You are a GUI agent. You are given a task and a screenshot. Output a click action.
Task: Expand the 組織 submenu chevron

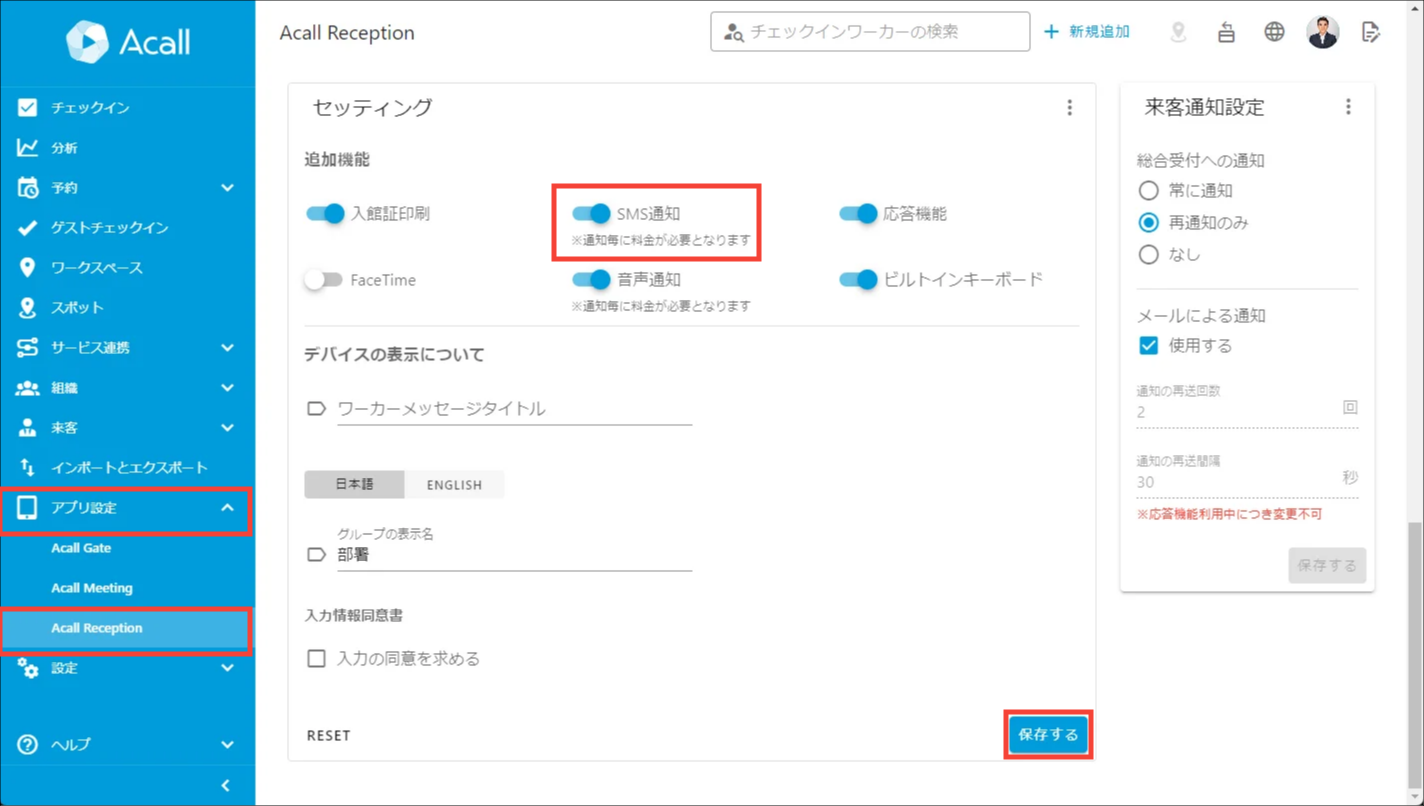227,387
